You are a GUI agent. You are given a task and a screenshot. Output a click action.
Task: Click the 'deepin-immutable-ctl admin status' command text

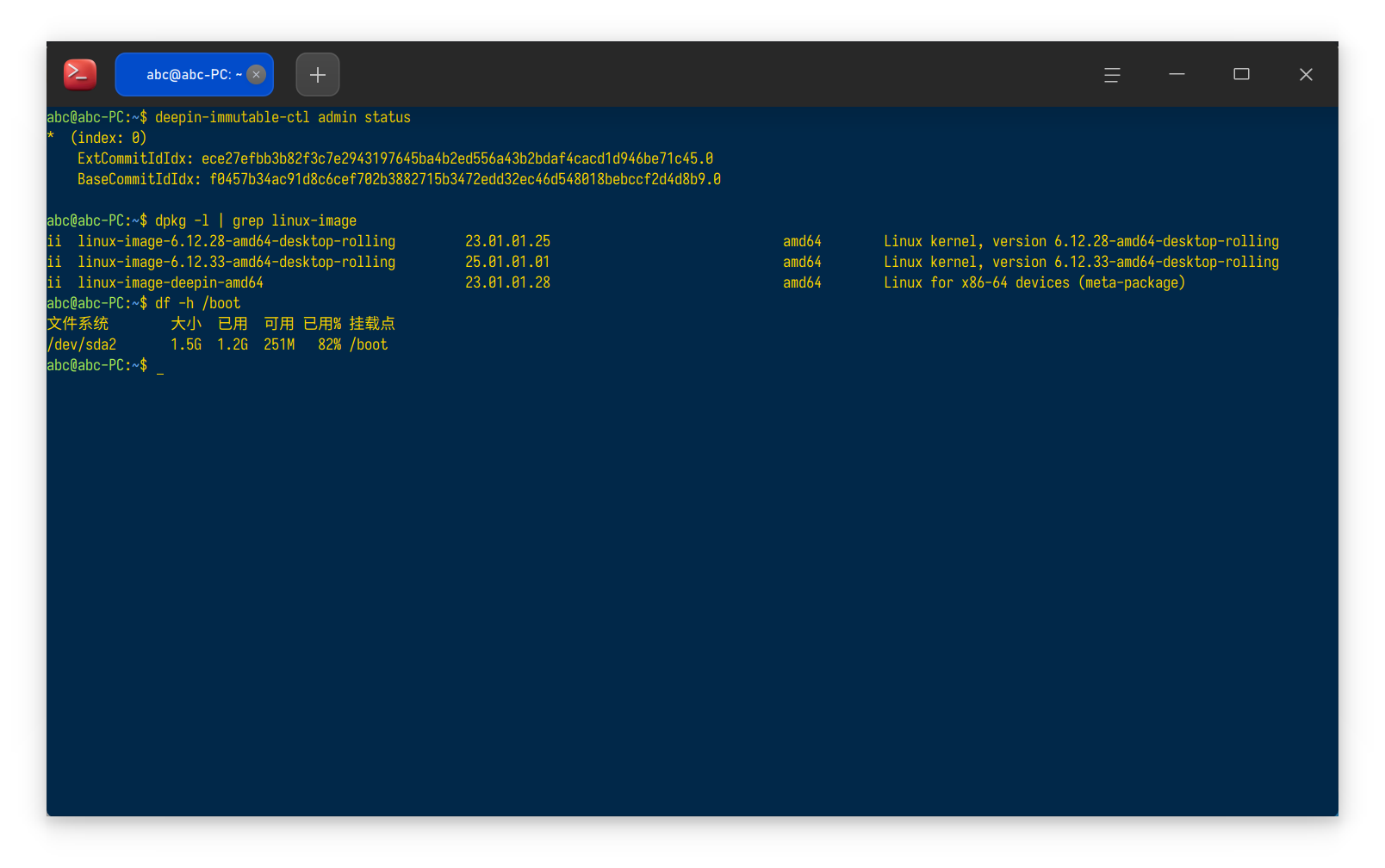283,117
